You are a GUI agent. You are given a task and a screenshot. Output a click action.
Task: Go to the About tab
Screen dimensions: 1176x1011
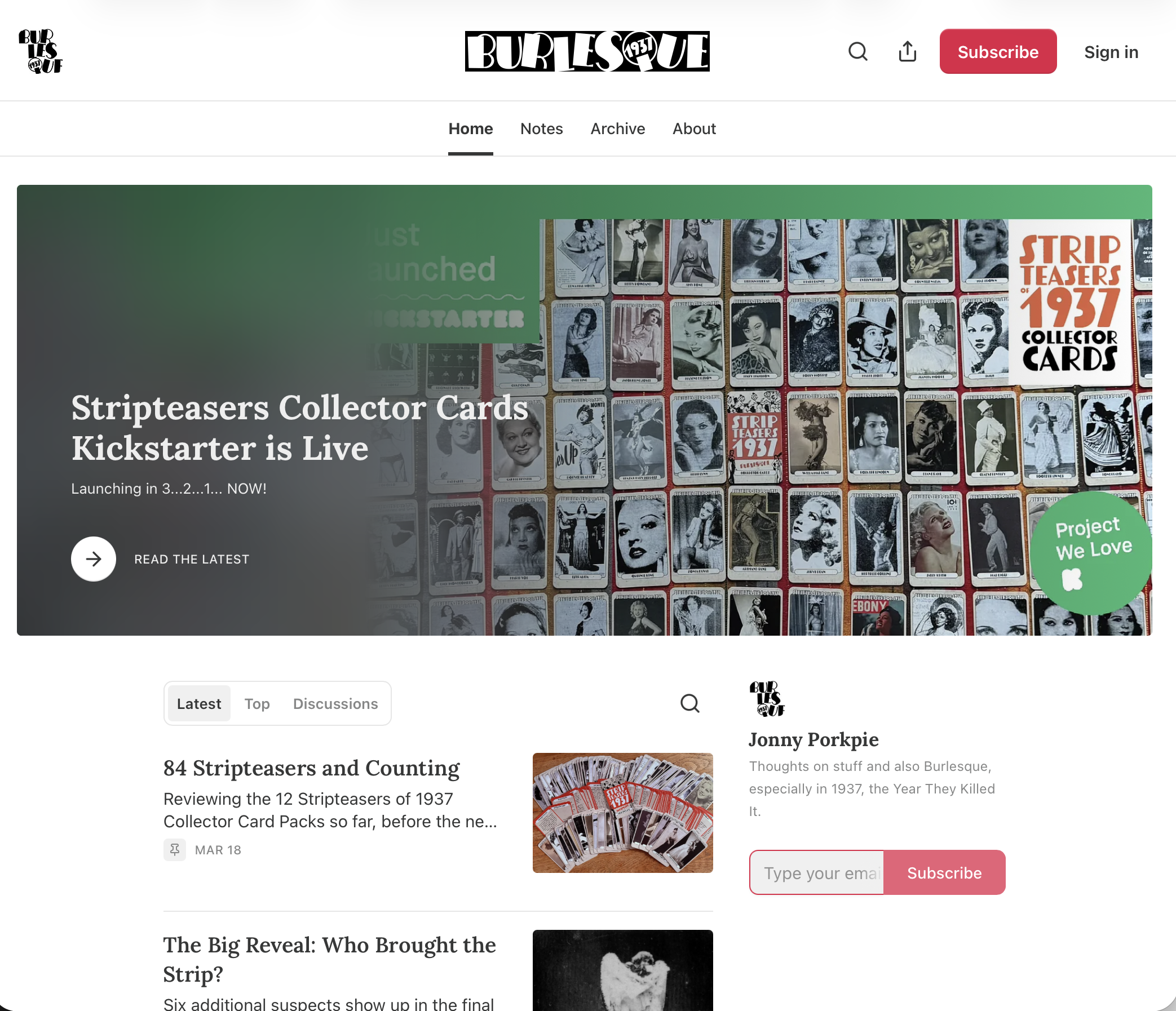pyautogui.click(x=694, y=129)
